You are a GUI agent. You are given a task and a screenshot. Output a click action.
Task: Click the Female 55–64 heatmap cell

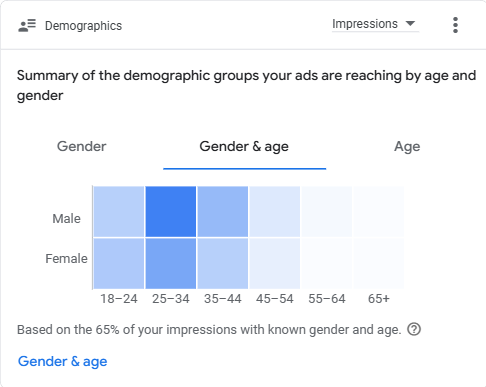(x=327, y=263)
